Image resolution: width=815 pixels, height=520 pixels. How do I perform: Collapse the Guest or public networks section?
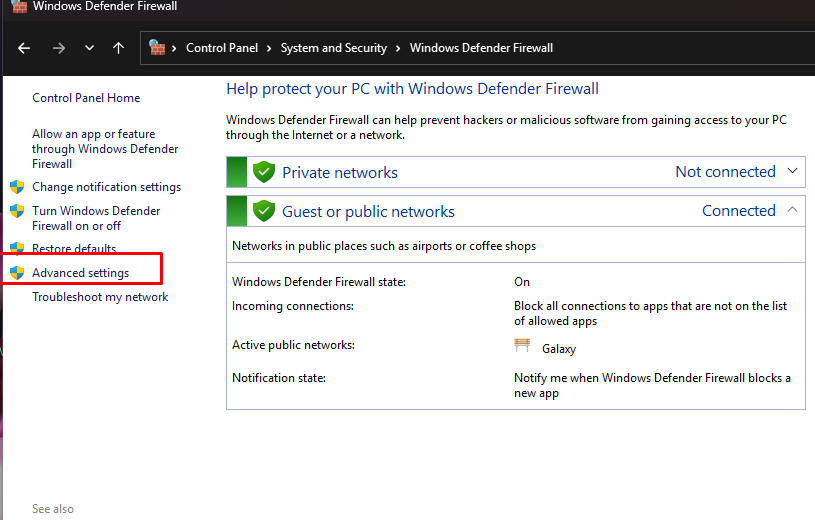793,210
